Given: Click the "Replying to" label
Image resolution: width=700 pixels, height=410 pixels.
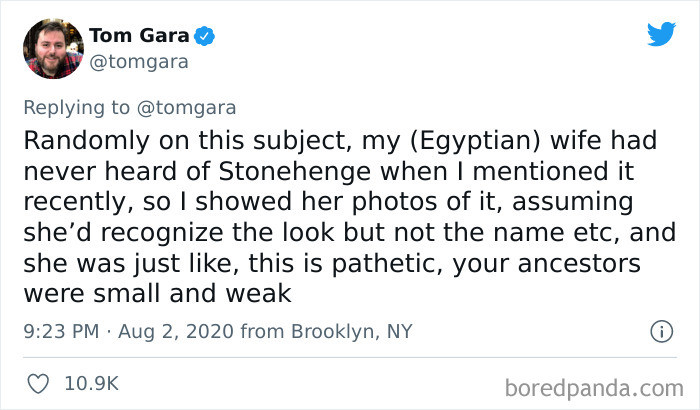Looking at the screenshot, I should (x=79, y=107).
